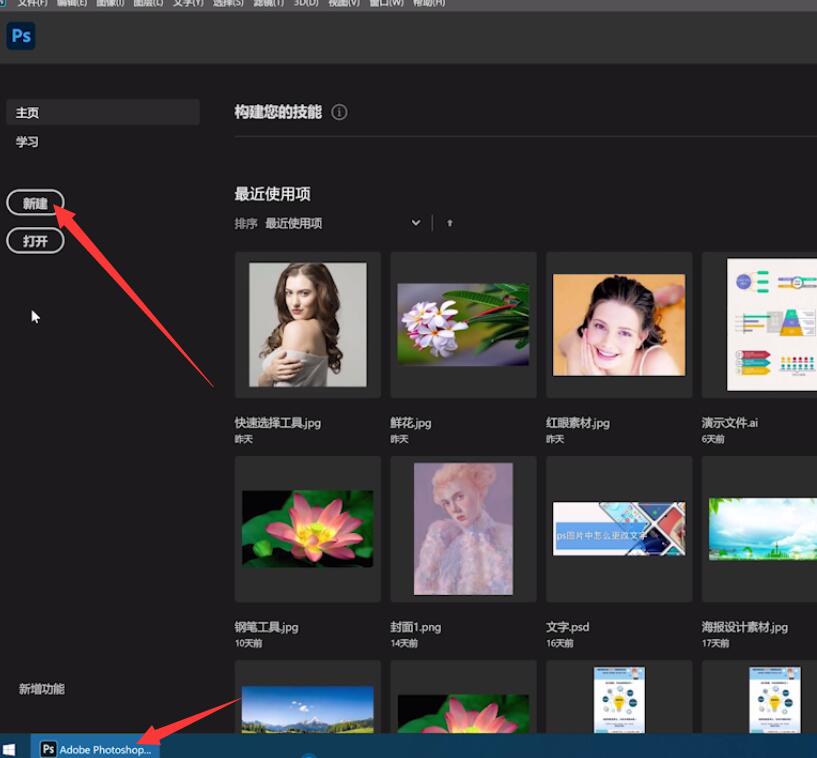Click the file name 封面1.png
This screenshot has width=817, height=758.
(415, 627)
